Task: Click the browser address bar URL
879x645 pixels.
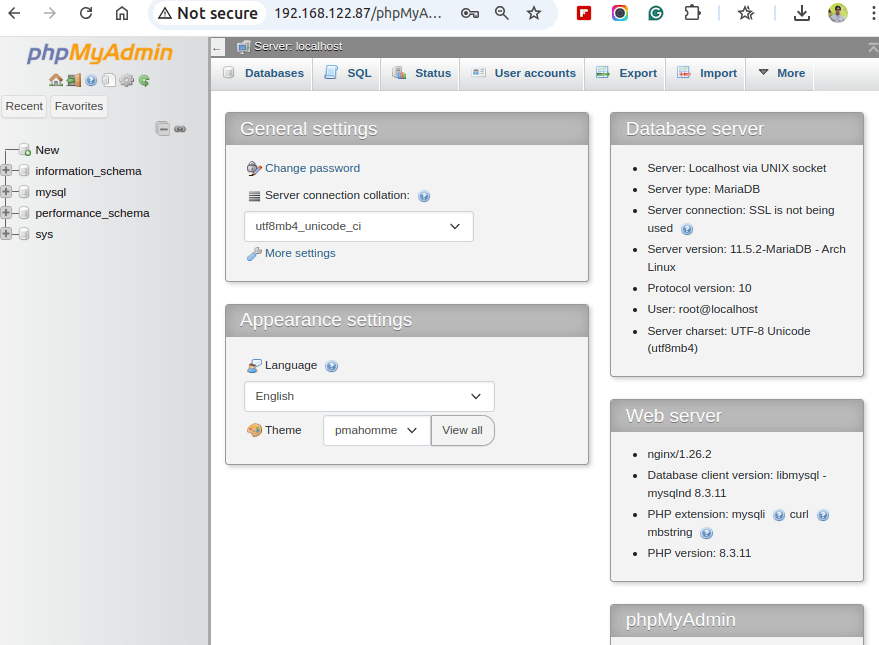Action: point(358,13)
